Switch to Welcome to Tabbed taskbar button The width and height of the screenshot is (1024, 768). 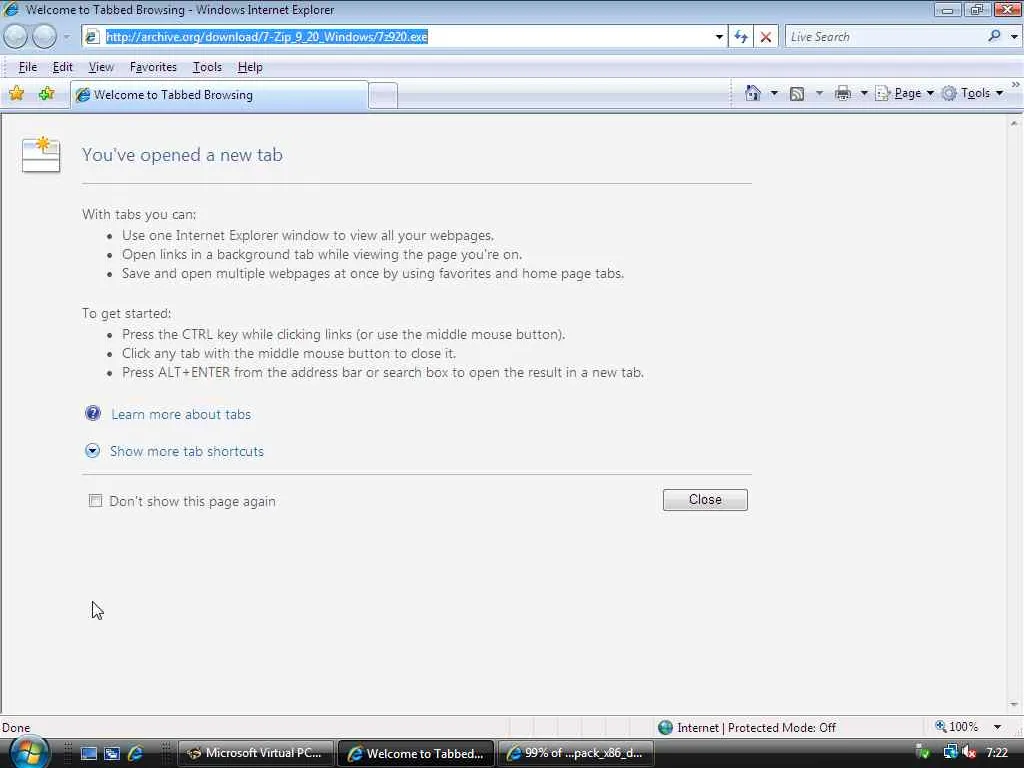[417, 753]
